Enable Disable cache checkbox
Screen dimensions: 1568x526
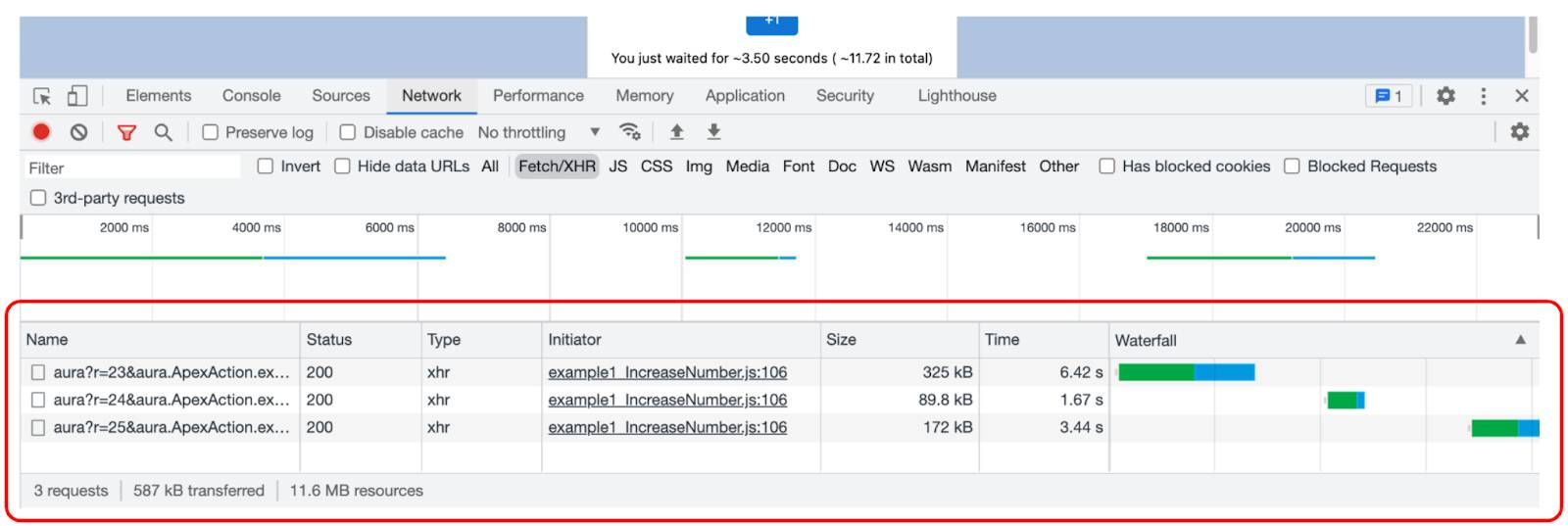pos(347,132)
